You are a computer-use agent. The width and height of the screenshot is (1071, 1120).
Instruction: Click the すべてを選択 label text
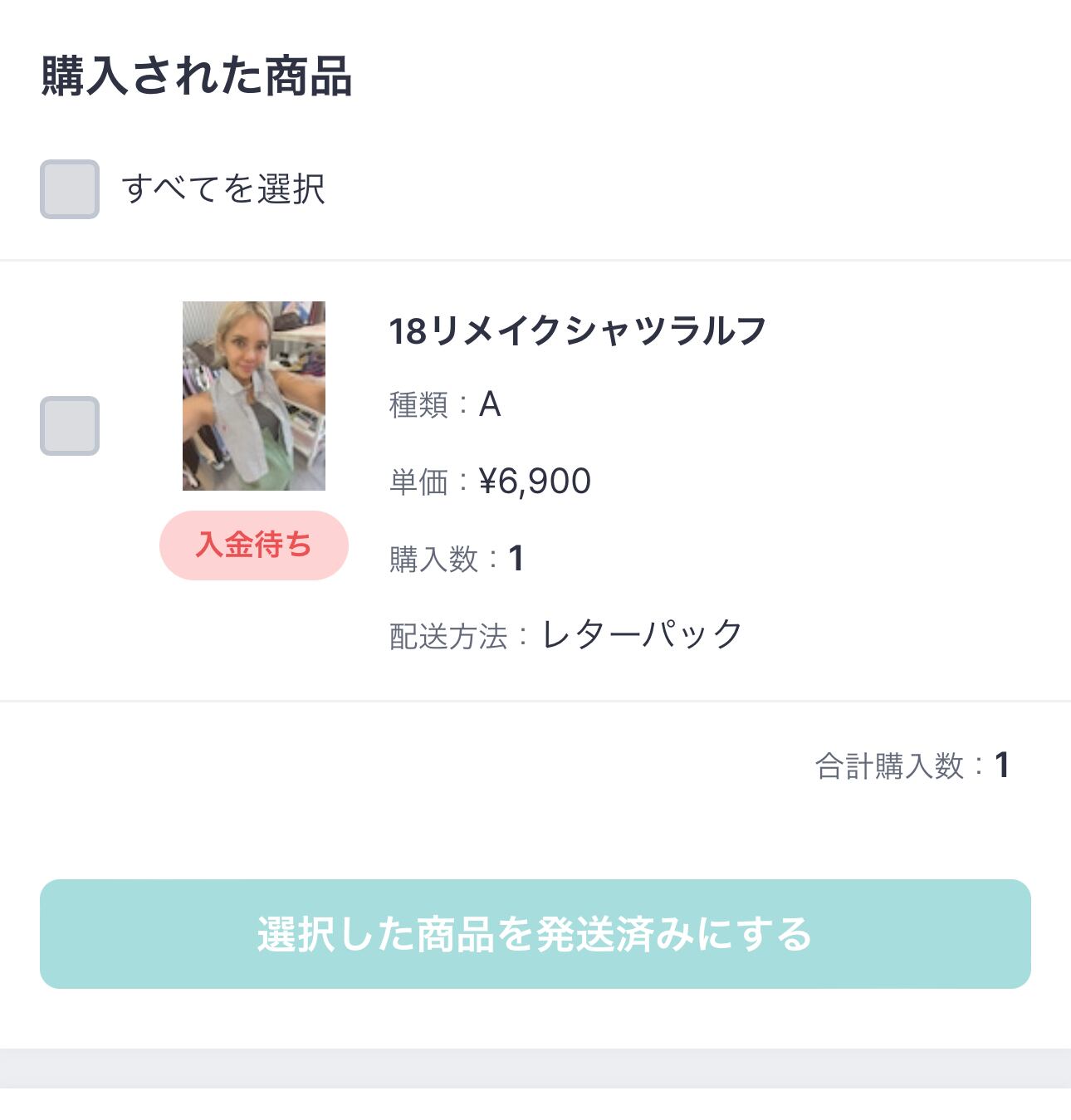[223, 189]
